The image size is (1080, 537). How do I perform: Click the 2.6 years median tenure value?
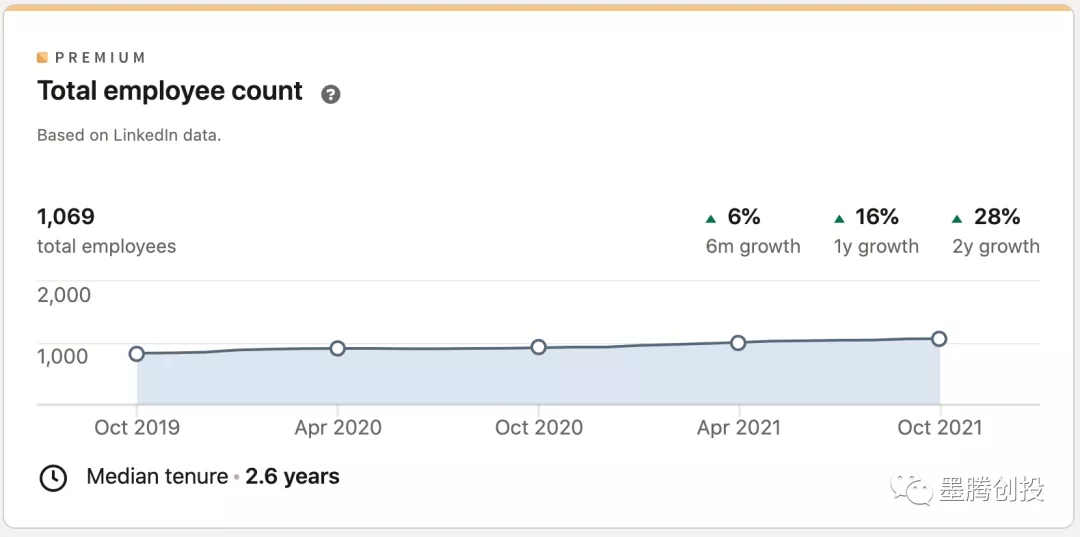(292, 477)
